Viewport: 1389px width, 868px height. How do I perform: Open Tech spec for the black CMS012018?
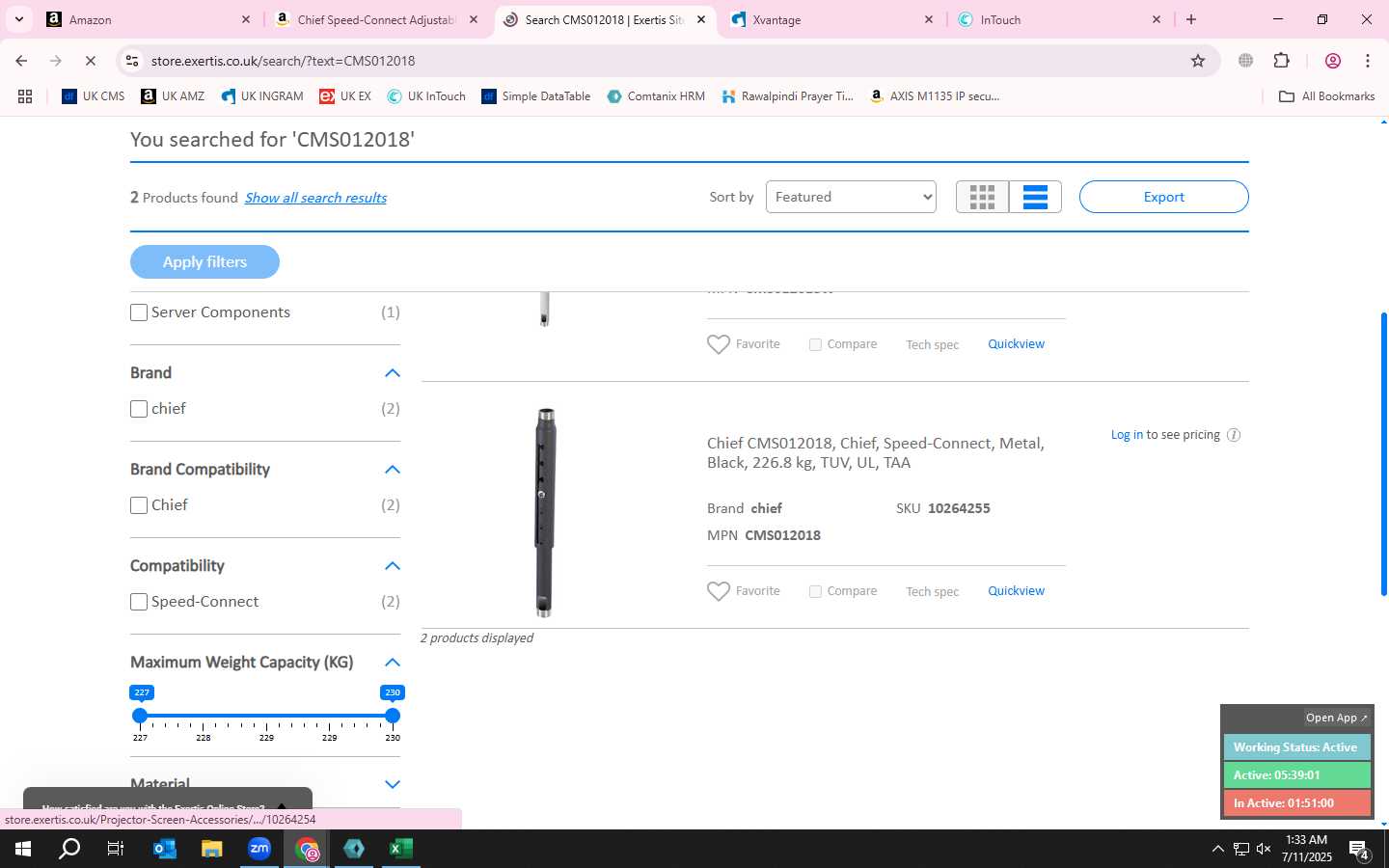click(932, 591)
